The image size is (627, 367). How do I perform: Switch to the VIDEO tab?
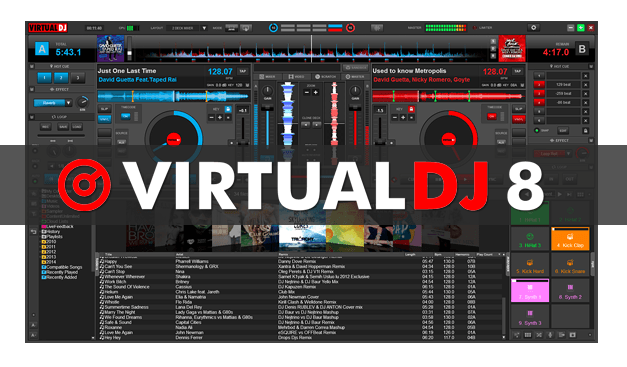point(297,76)
